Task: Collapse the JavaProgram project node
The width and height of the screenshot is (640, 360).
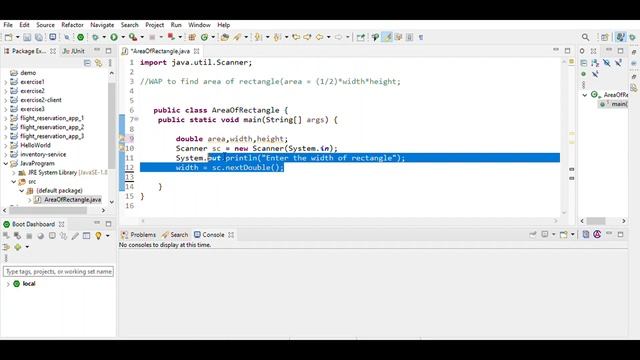Action: pos(6,163)
